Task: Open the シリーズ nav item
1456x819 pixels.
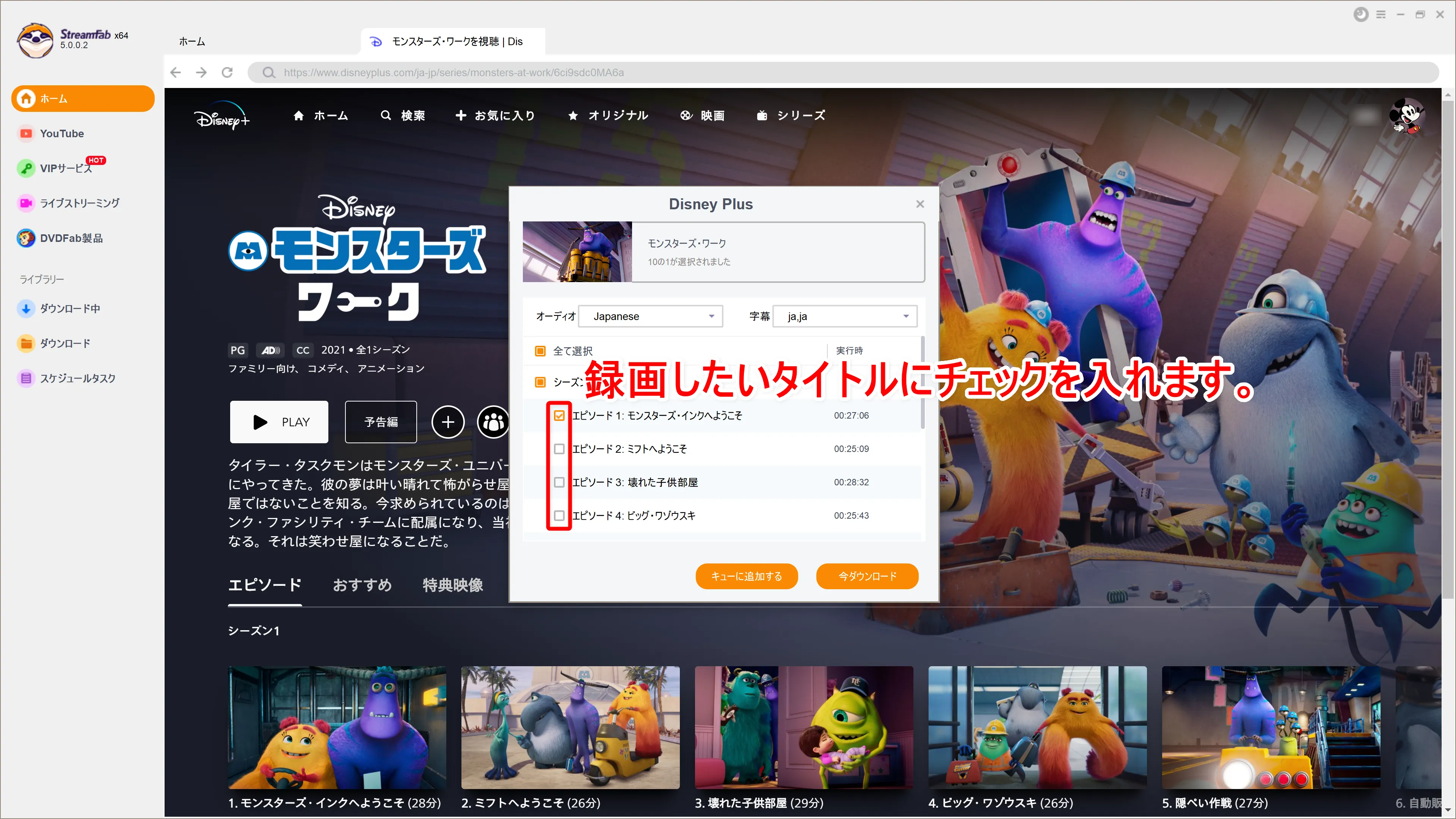Action: point(791,116)
